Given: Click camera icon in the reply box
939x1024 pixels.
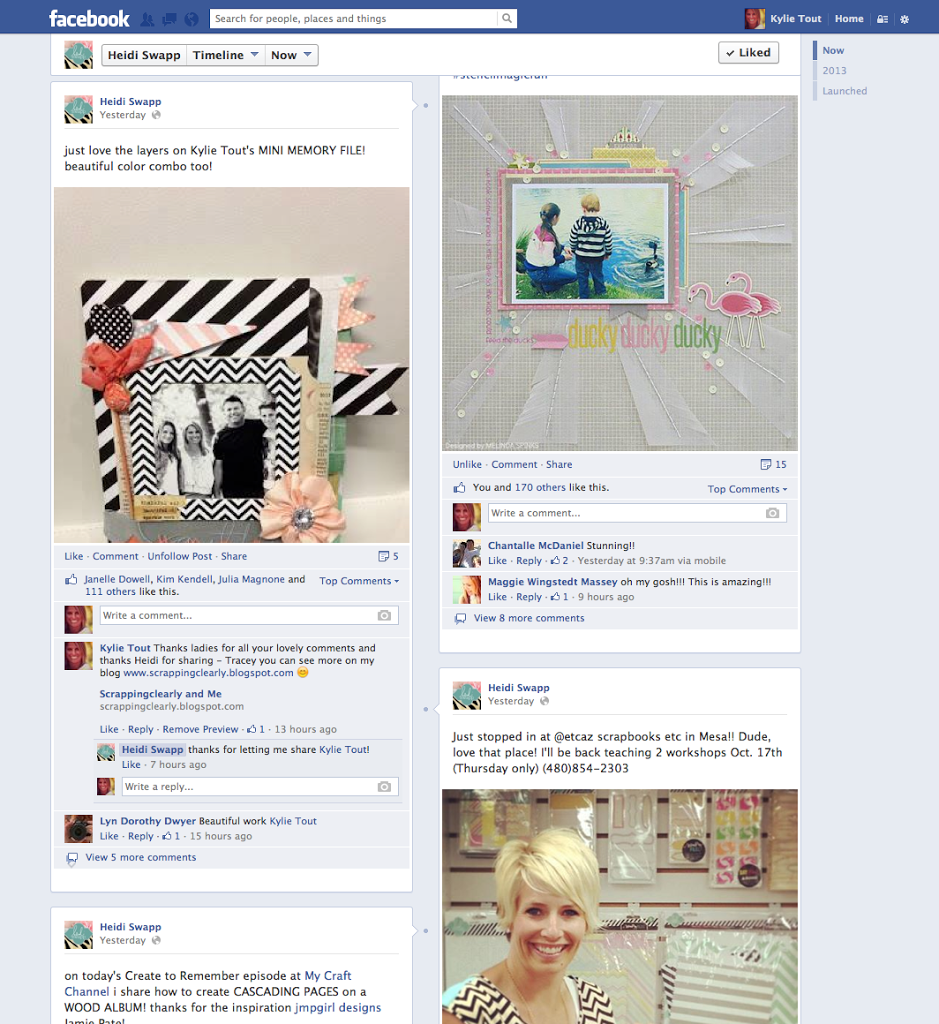Looking at the screenshot, I should coord(384,787).
